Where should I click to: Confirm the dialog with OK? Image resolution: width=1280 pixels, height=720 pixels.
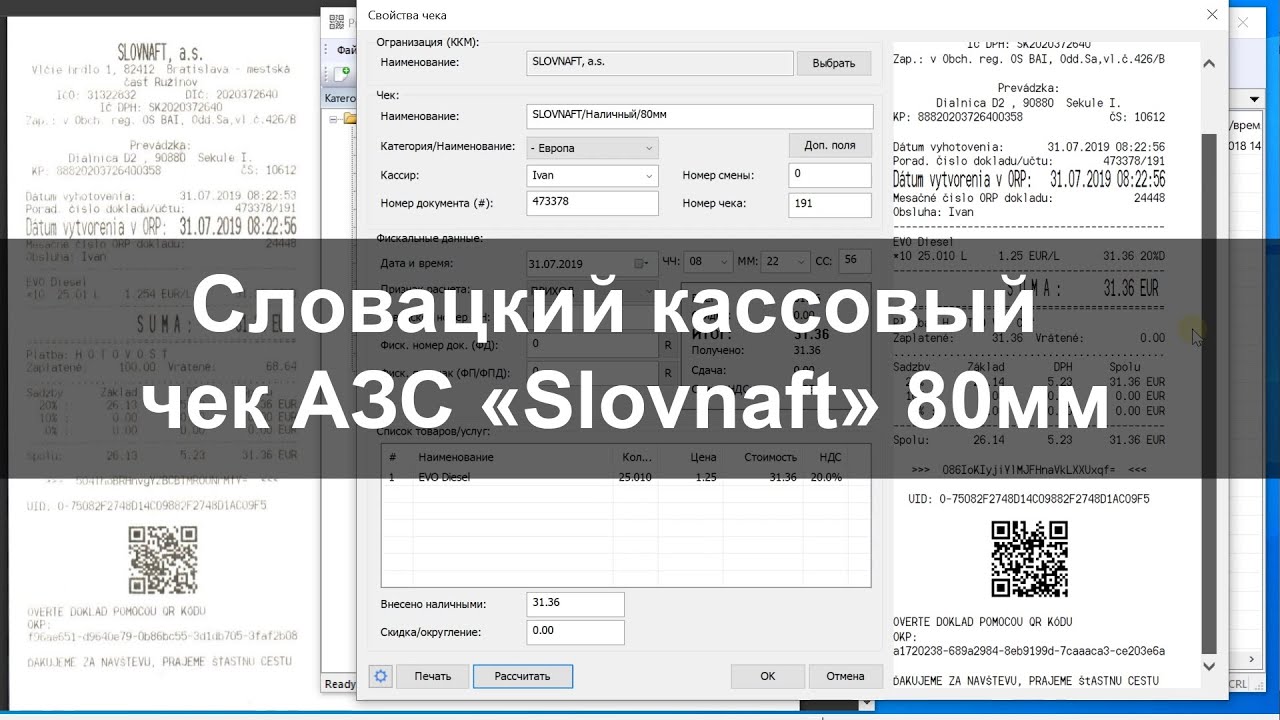[767, 676]
